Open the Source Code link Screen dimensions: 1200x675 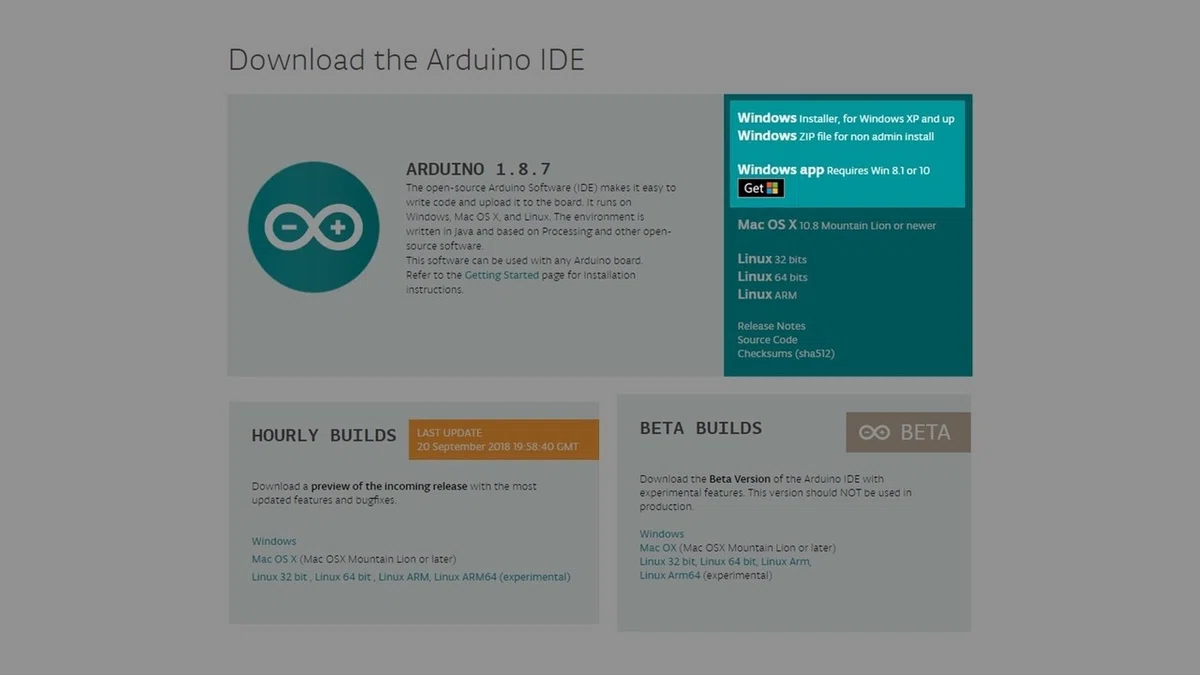pos(767,340)
